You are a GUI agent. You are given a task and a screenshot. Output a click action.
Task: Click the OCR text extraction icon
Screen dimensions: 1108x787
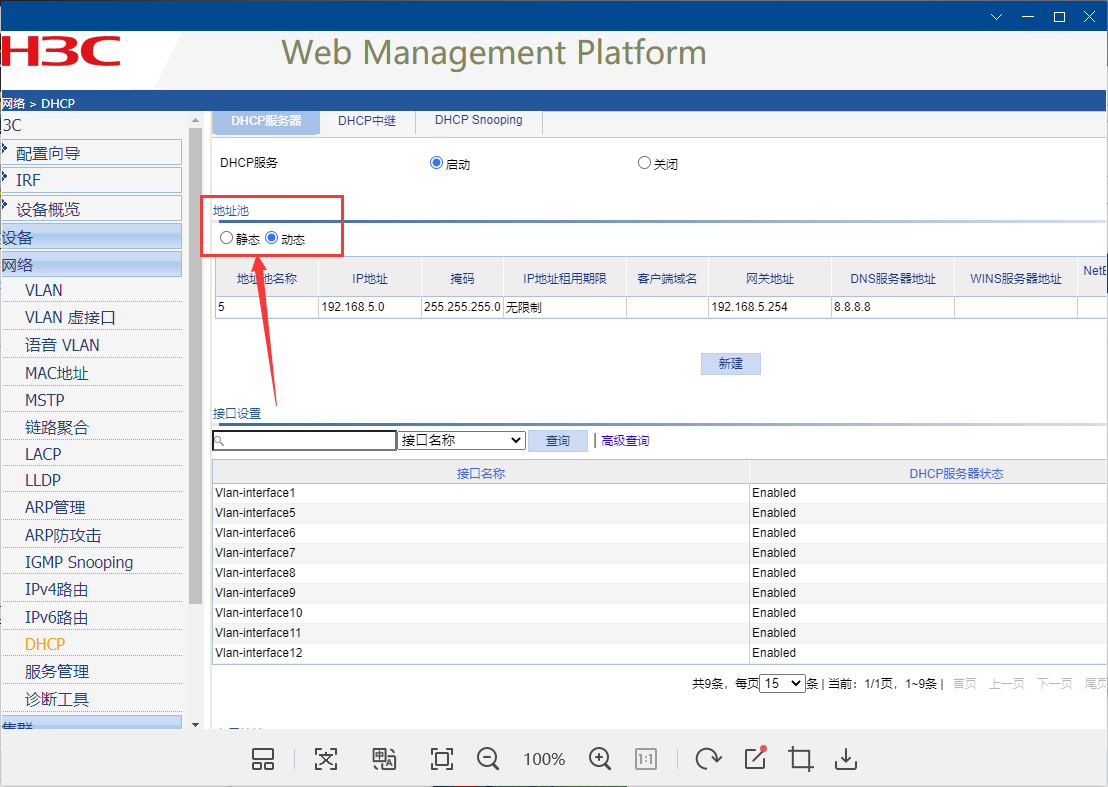(x=326, y=759)
